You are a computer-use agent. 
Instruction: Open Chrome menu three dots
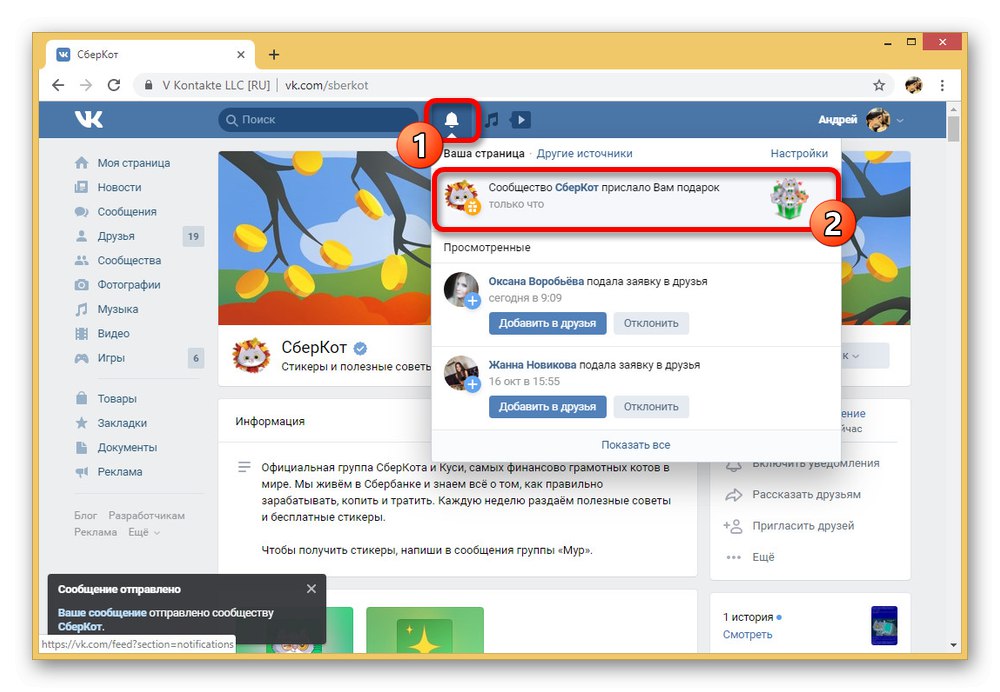tap(942, 85)
